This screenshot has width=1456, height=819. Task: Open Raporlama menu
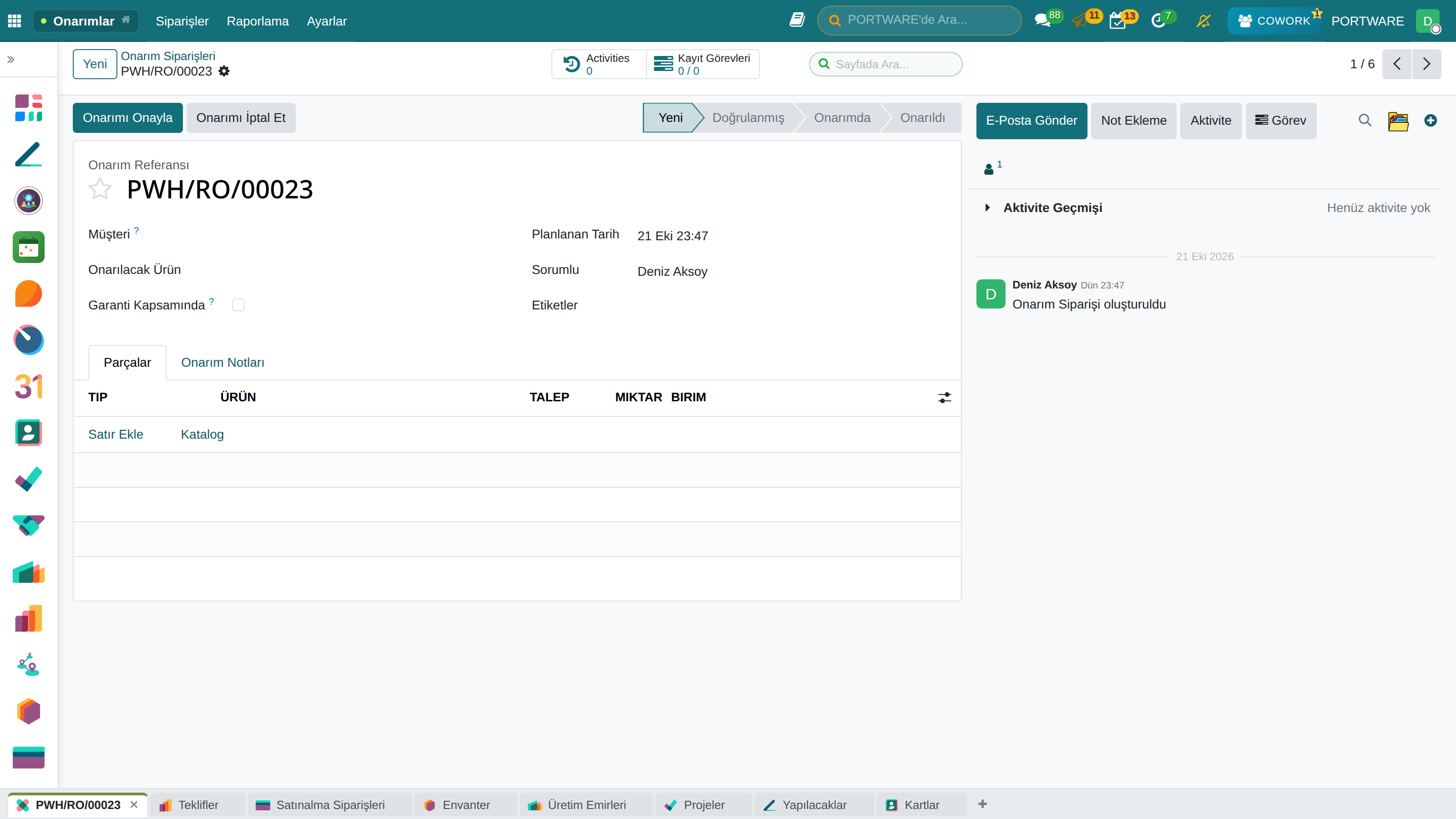pyautogui.click(x=258, y=21)
